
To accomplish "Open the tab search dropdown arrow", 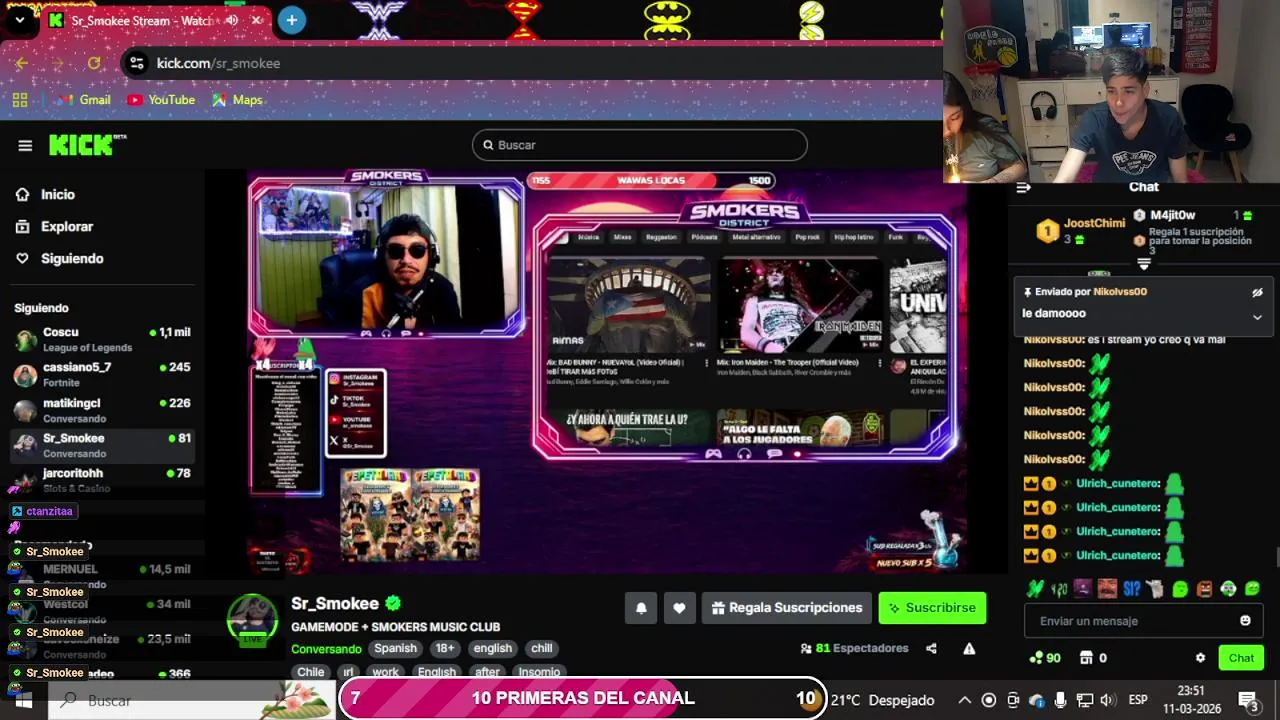I will point(19,20).
